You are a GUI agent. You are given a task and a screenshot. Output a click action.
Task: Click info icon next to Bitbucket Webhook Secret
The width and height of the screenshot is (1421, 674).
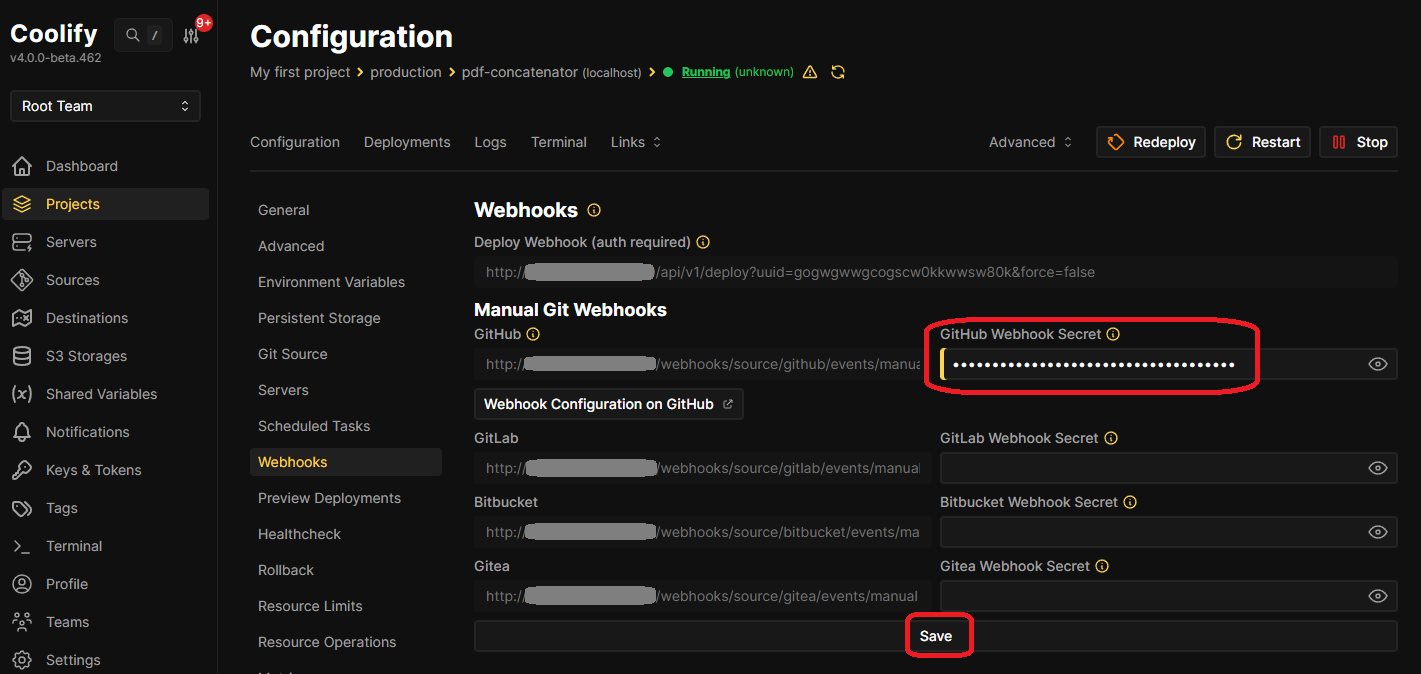point(1130,502)
